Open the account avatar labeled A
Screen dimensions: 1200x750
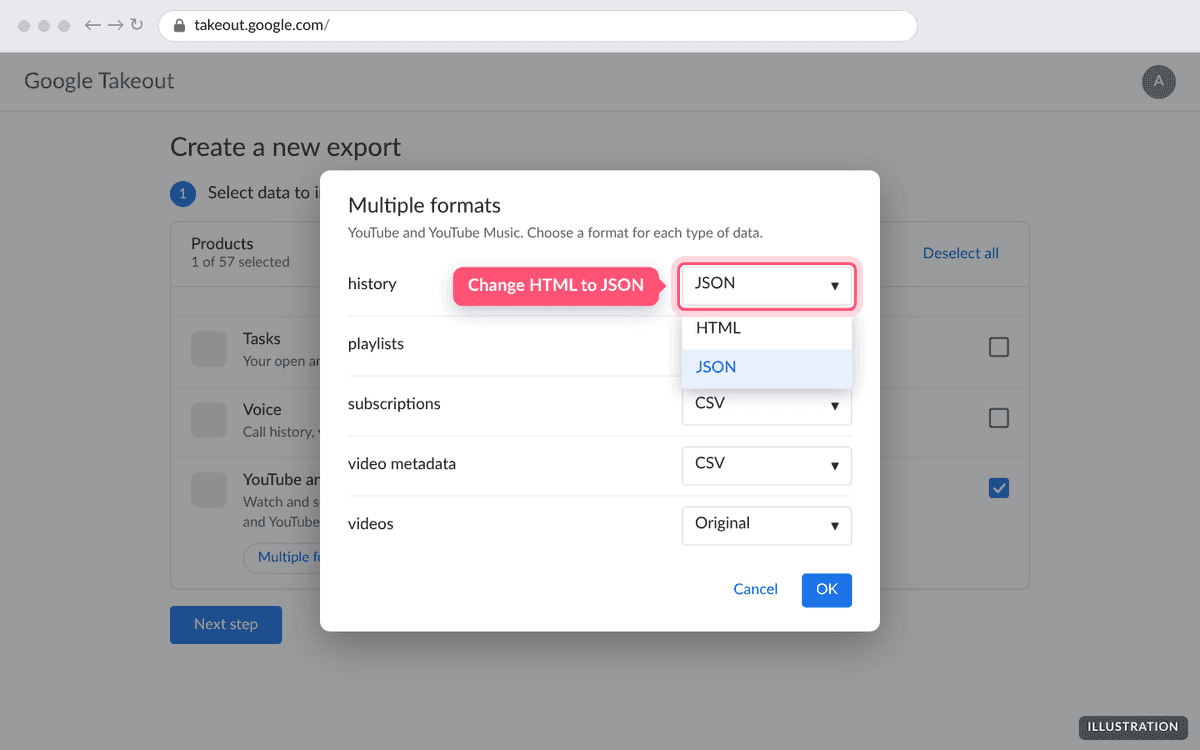1159,82
